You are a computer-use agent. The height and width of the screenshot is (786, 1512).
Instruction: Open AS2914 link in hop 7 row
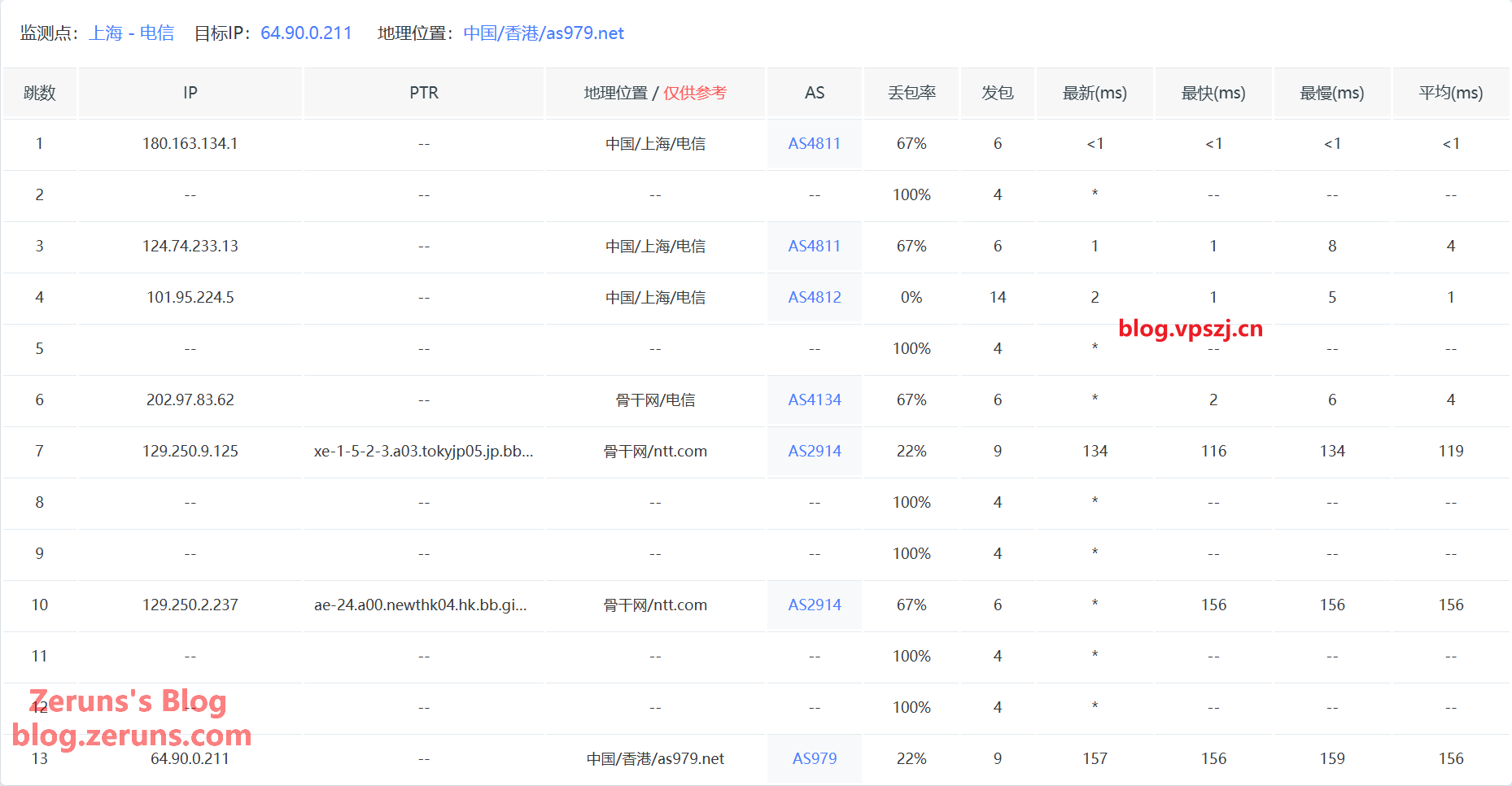point(814,452)
